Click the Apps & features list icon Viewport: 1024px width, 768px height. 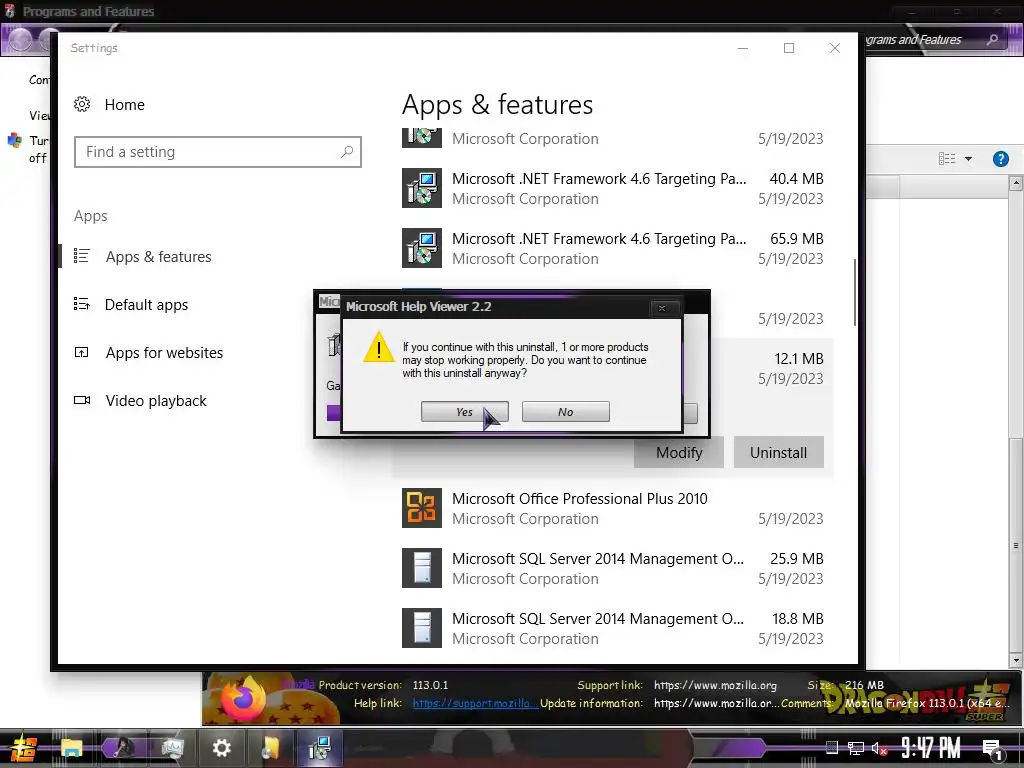(x=82, y=256)
